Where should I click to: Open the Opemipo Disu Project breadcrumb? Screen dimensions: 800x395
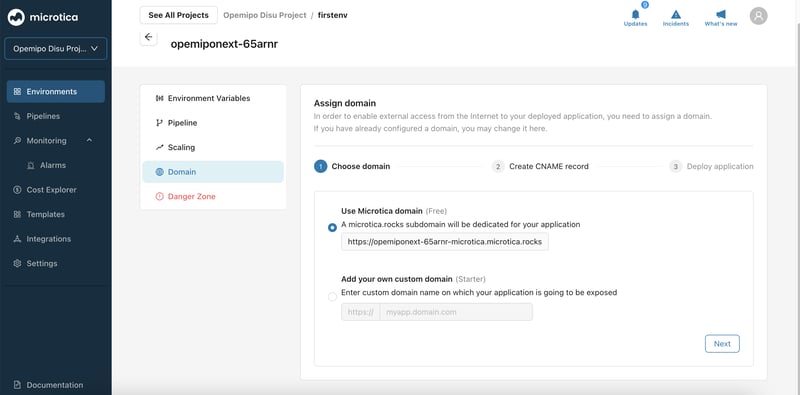click(264, 15)
